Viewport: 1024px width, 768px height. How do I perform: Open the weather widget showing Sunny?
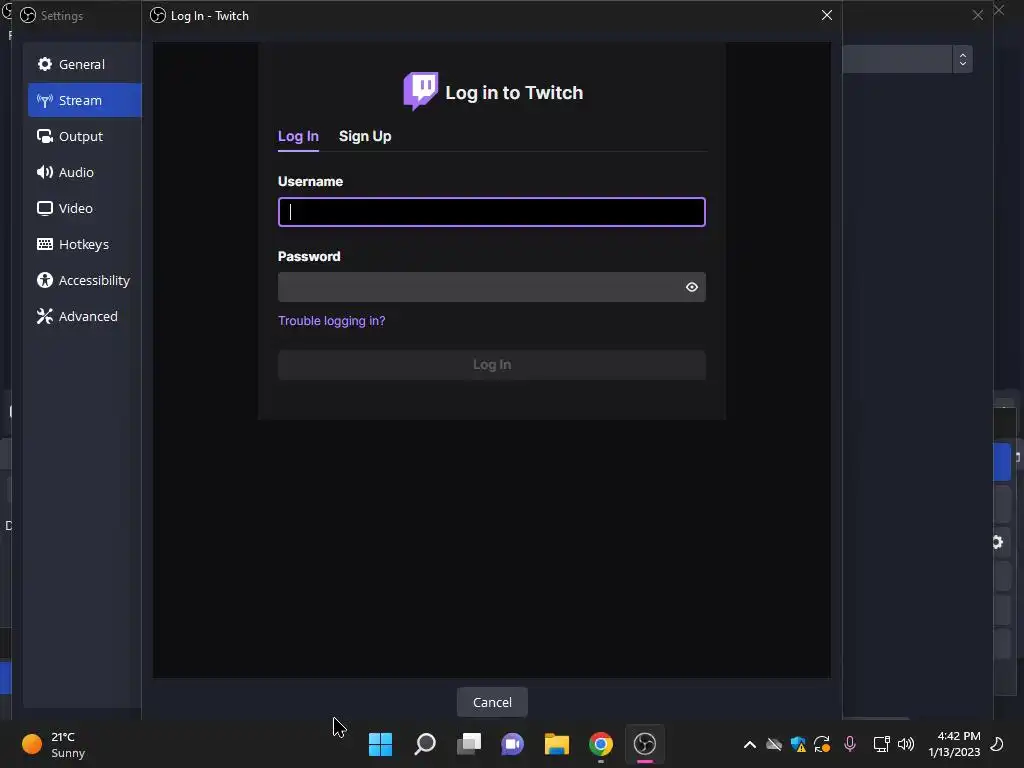[54, 744]
